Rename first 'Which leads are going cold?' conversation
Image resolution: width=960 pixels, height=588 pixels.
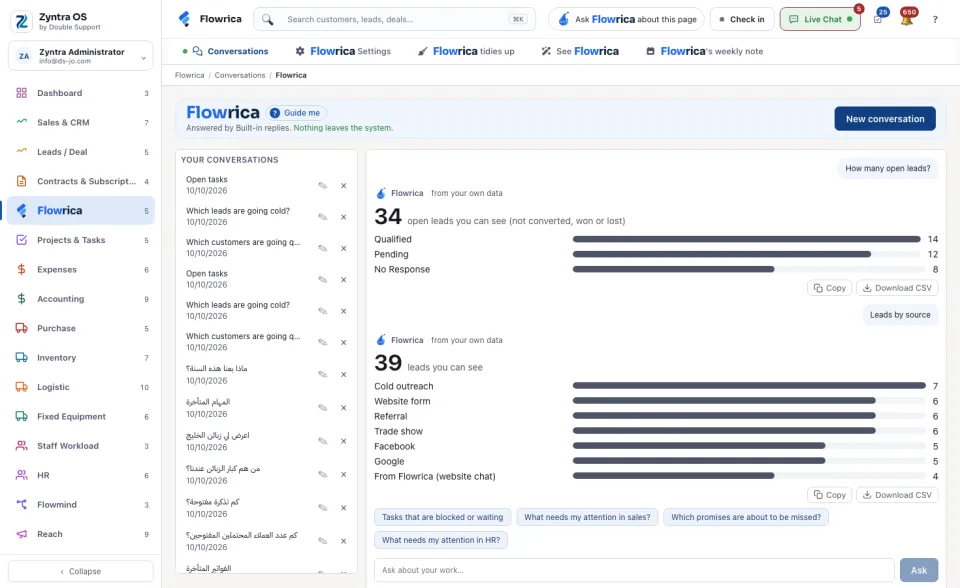[x=323, y=217]
